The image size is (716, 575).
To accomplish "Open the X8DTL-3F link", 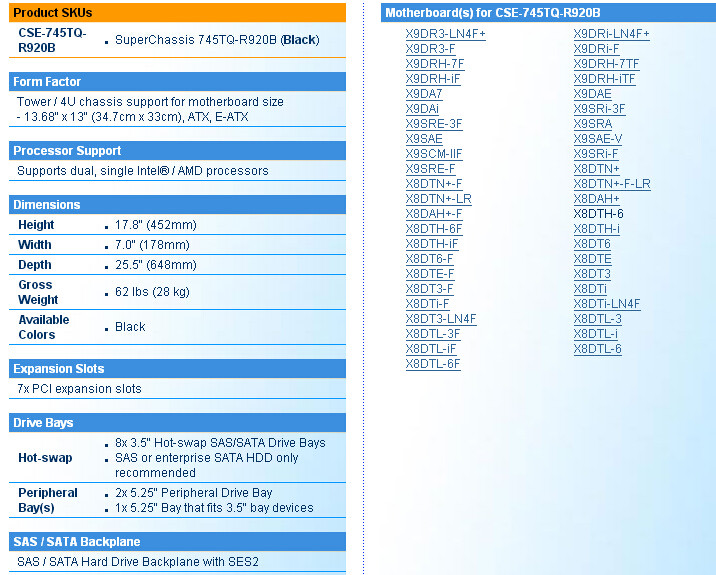I will coord(433,335).
